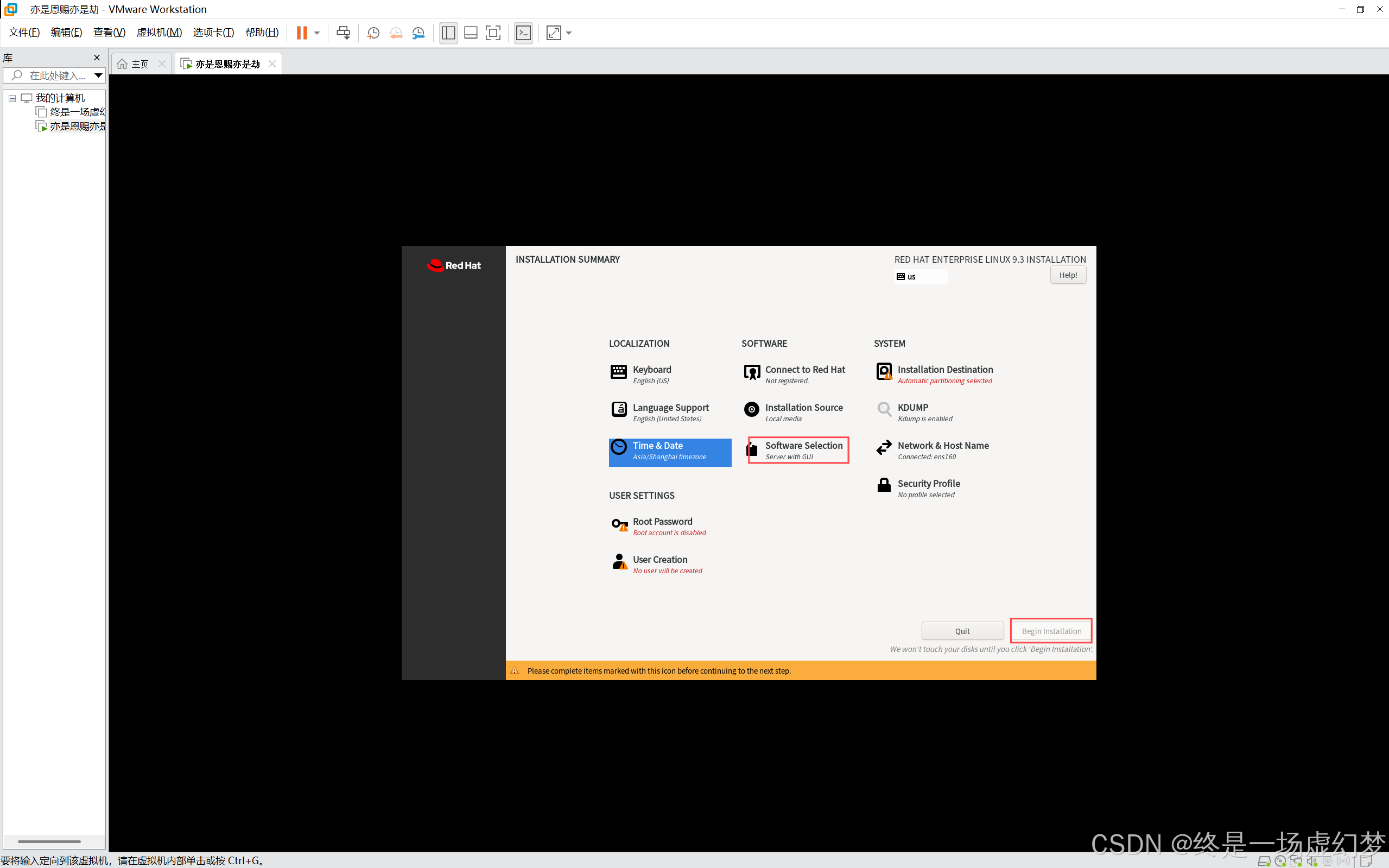Click the Begin Installation button

[1051, 631]
